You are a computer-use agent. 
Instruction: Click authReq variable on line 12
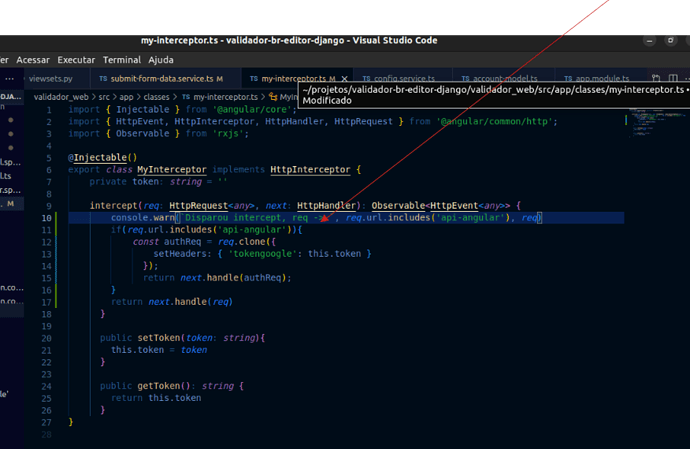click(x=182, y=242)
